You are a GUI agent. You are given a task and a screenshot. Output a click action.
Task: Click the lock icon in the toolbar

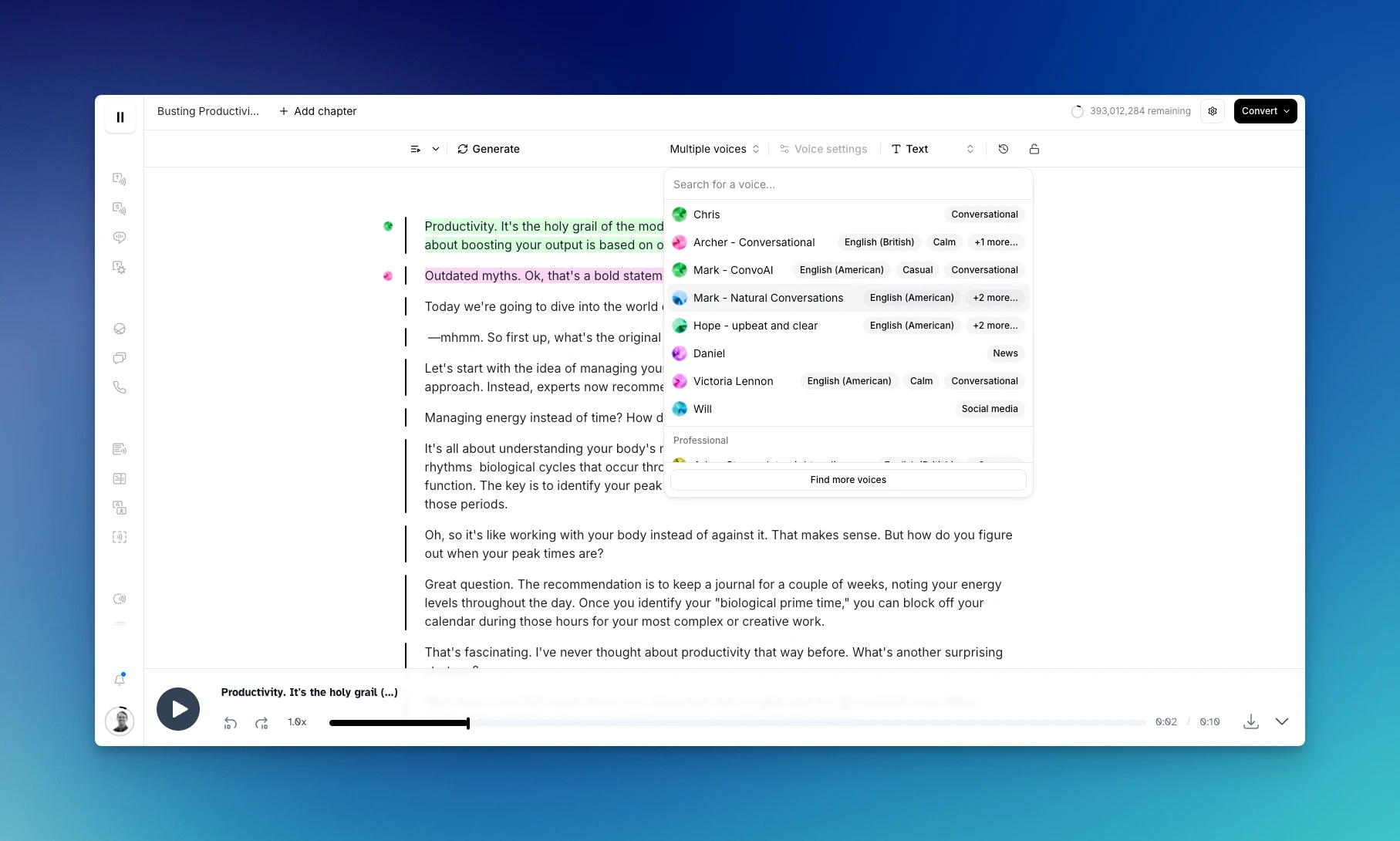pos(1034,149)
